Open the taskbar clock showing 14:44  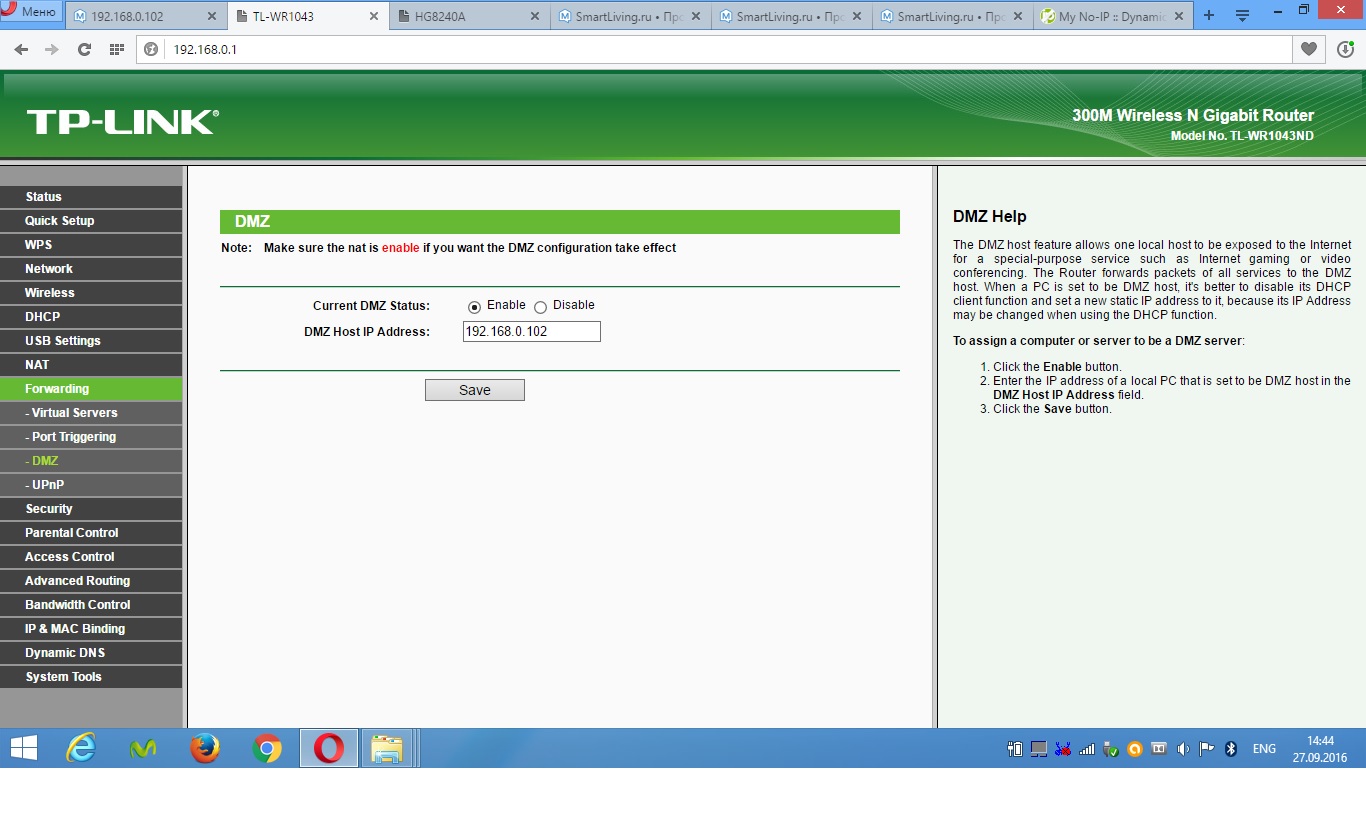[x=1320, y=749]
